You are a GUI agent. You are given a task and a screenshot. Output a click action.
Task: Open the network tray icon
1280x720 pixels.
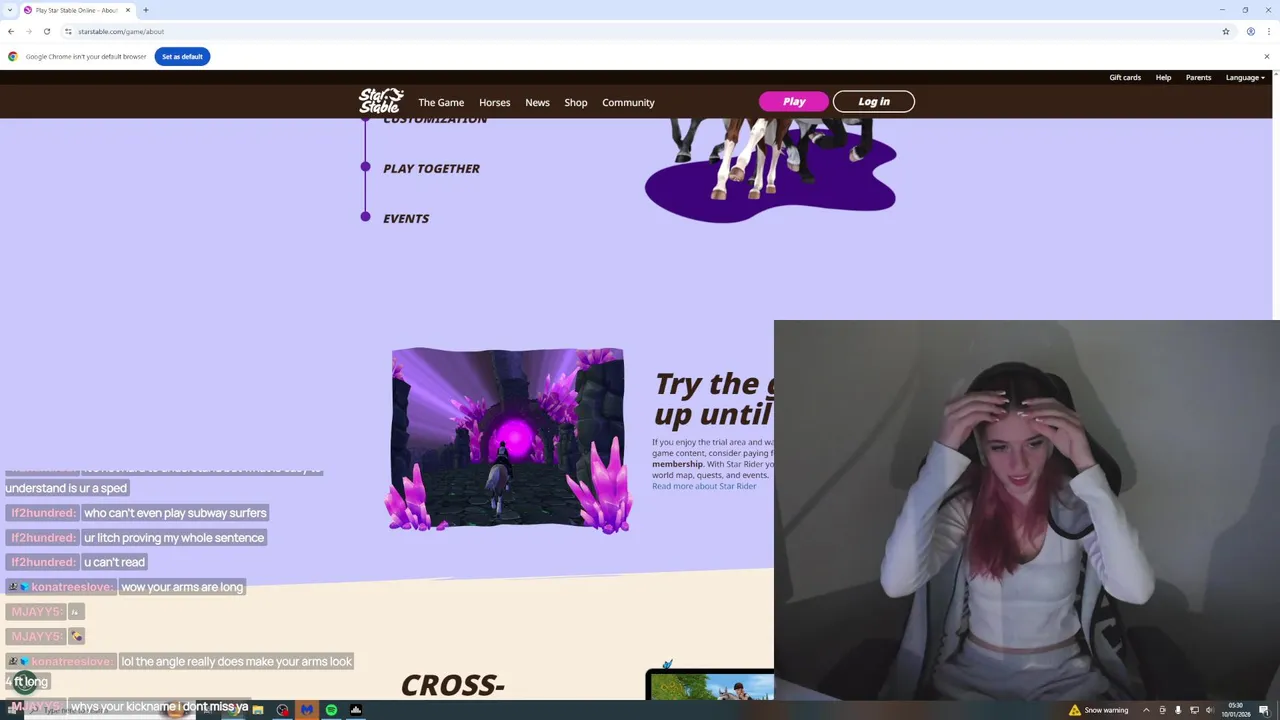pos(1194,710)
